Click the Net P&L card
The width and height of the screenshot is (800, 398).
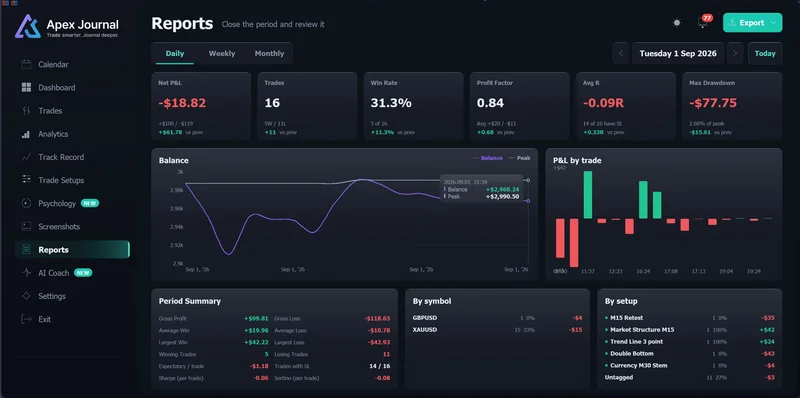(201, 106)
